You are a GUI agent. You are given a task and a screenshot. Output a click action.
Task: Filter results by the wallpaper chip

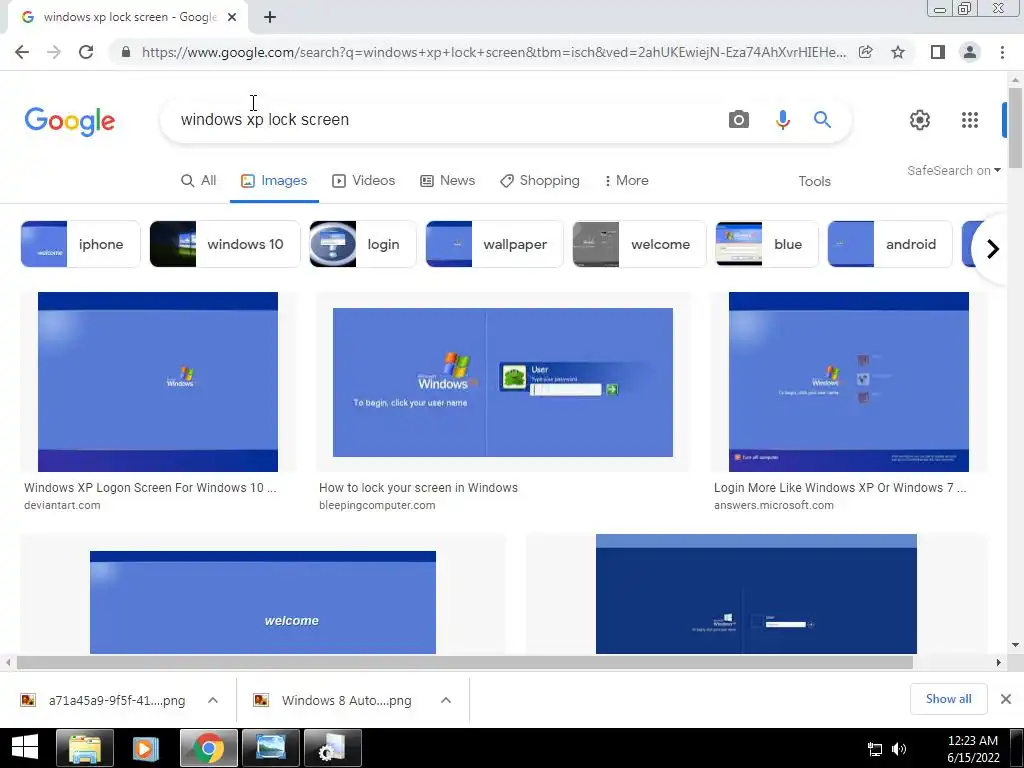494,244
